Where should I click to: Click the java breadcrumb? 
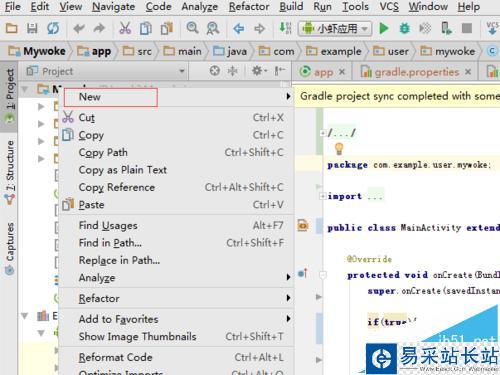coord(230,51)
